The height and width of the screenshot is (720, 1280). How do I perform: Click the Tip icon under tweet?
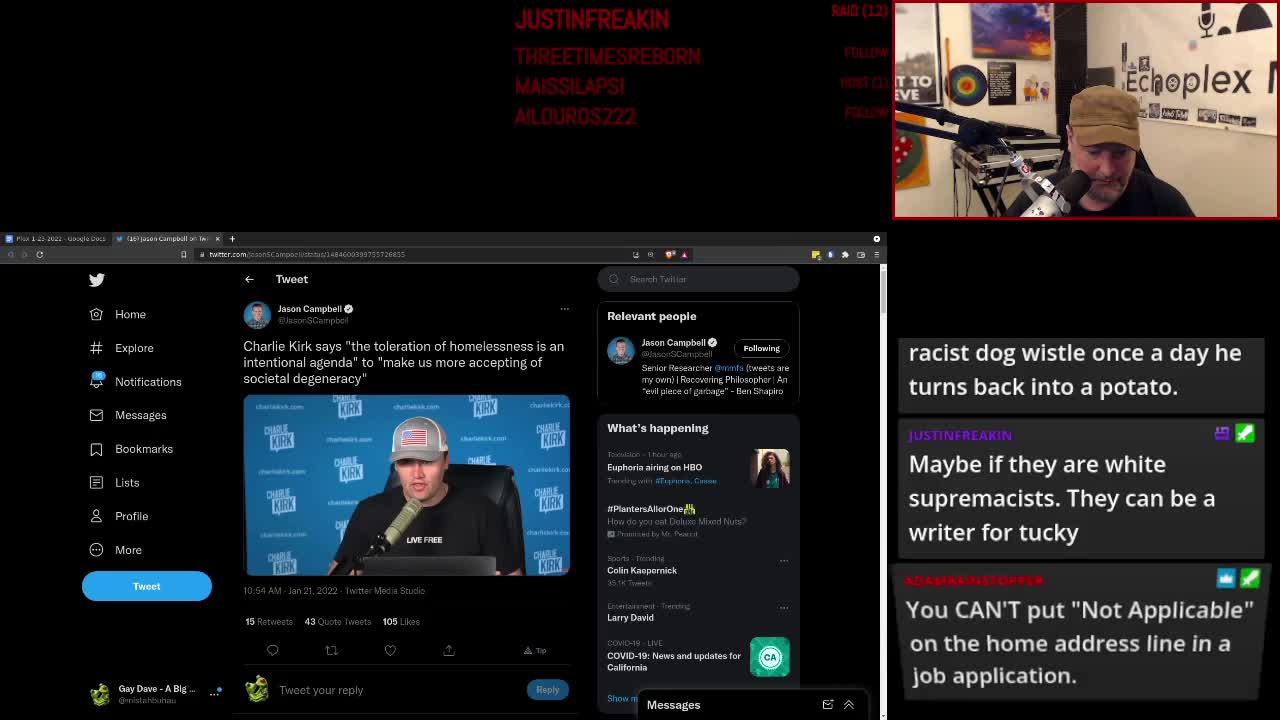[535, 651]
